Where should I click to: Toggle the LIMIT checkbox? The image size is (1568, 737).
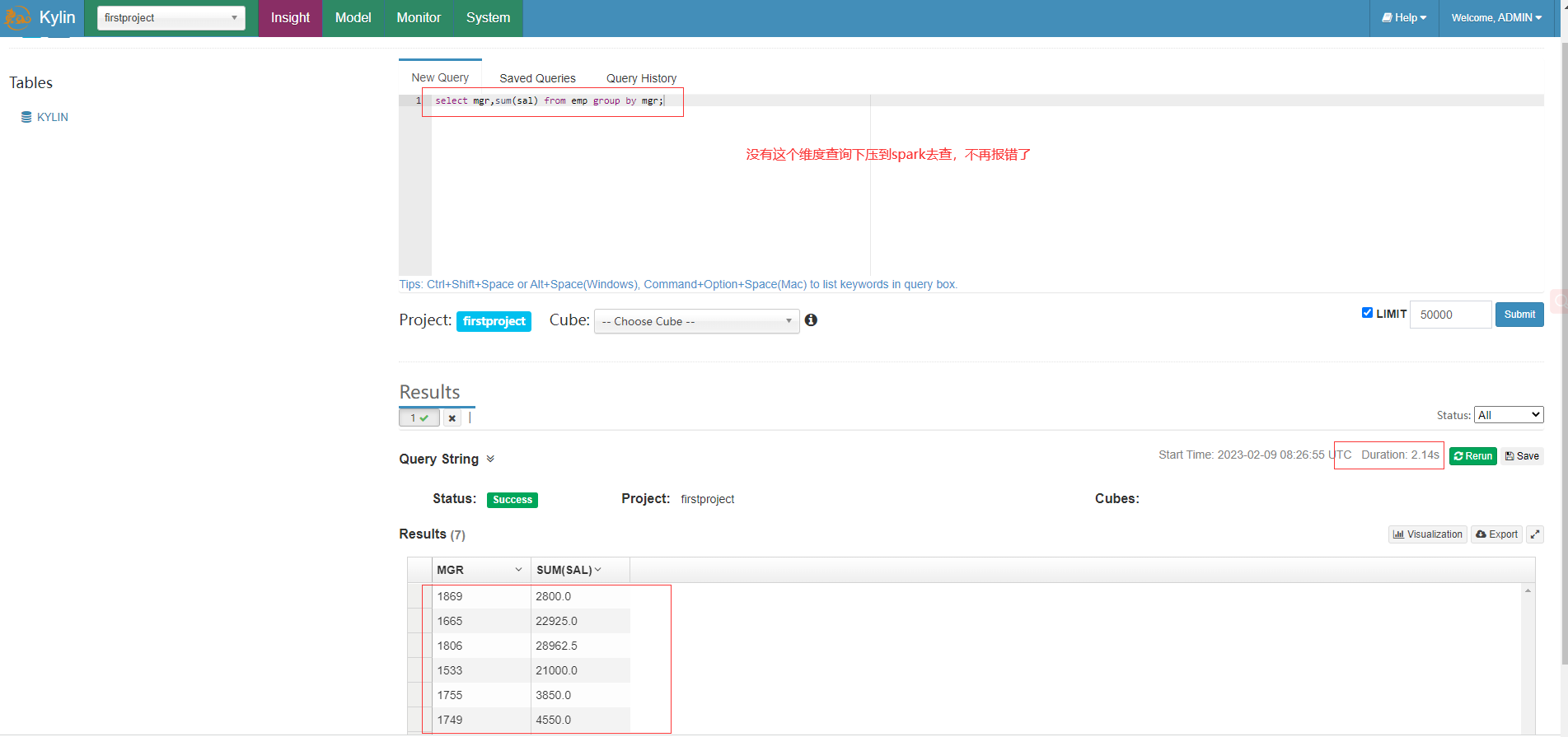tap(1367, 313)
